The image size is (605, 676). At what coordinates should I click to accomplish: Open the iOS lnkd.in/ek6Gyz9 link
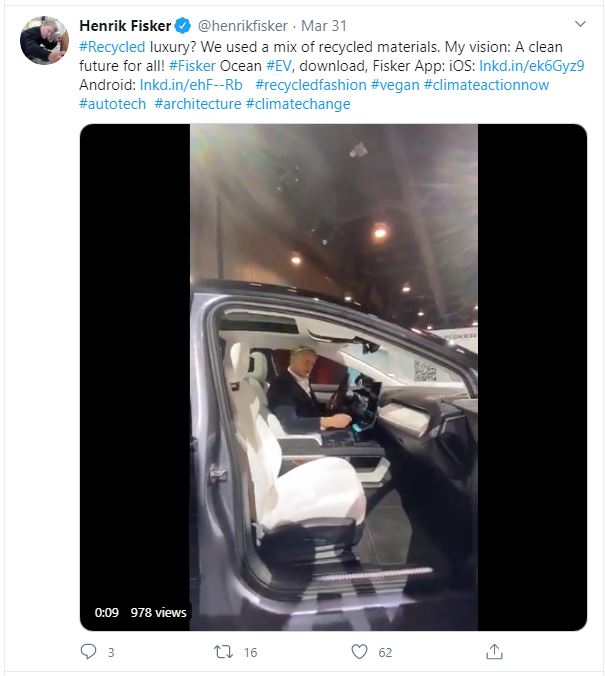[531, 66]
